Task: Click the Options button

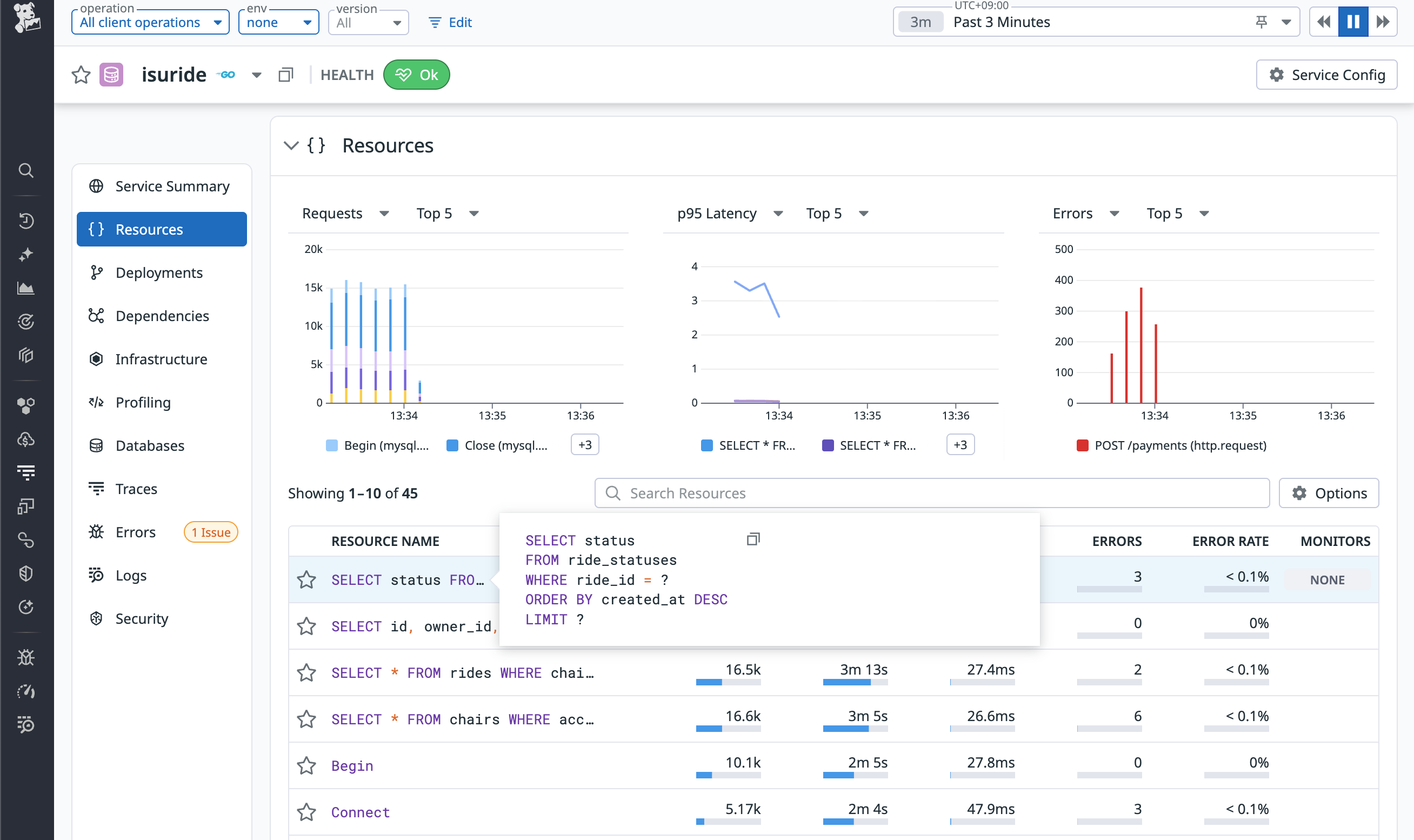Action: pos(1328,493)
